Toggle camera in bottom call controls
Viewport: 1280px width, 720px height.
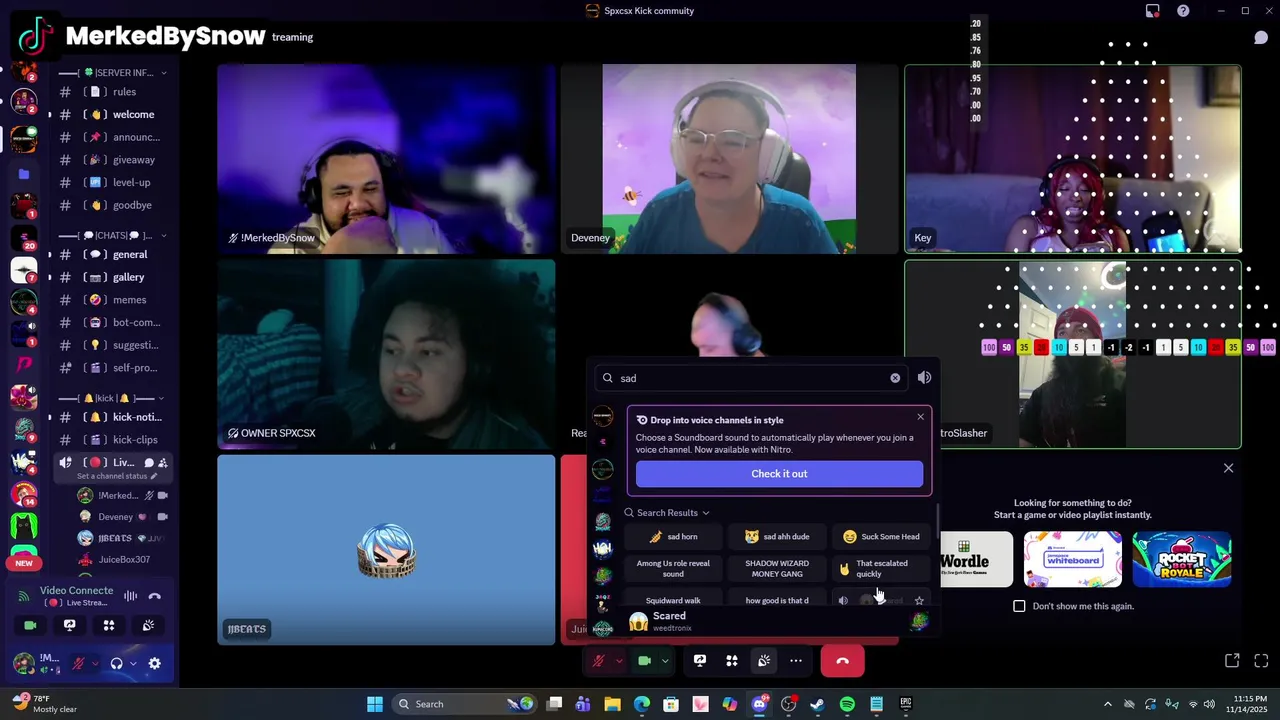coord(644,661)
